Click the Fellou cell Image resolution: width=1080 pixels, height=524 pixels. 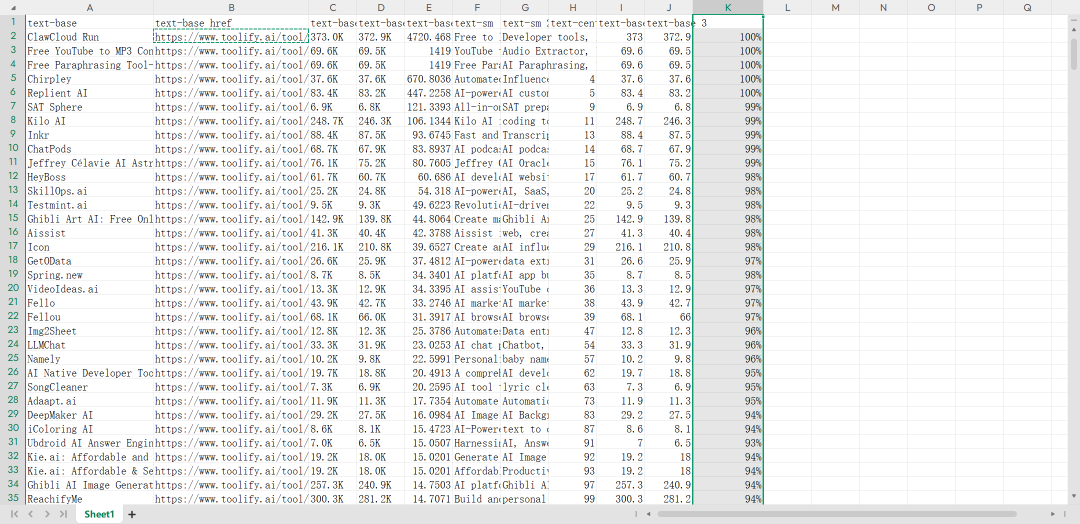click(x=89, y=317)
